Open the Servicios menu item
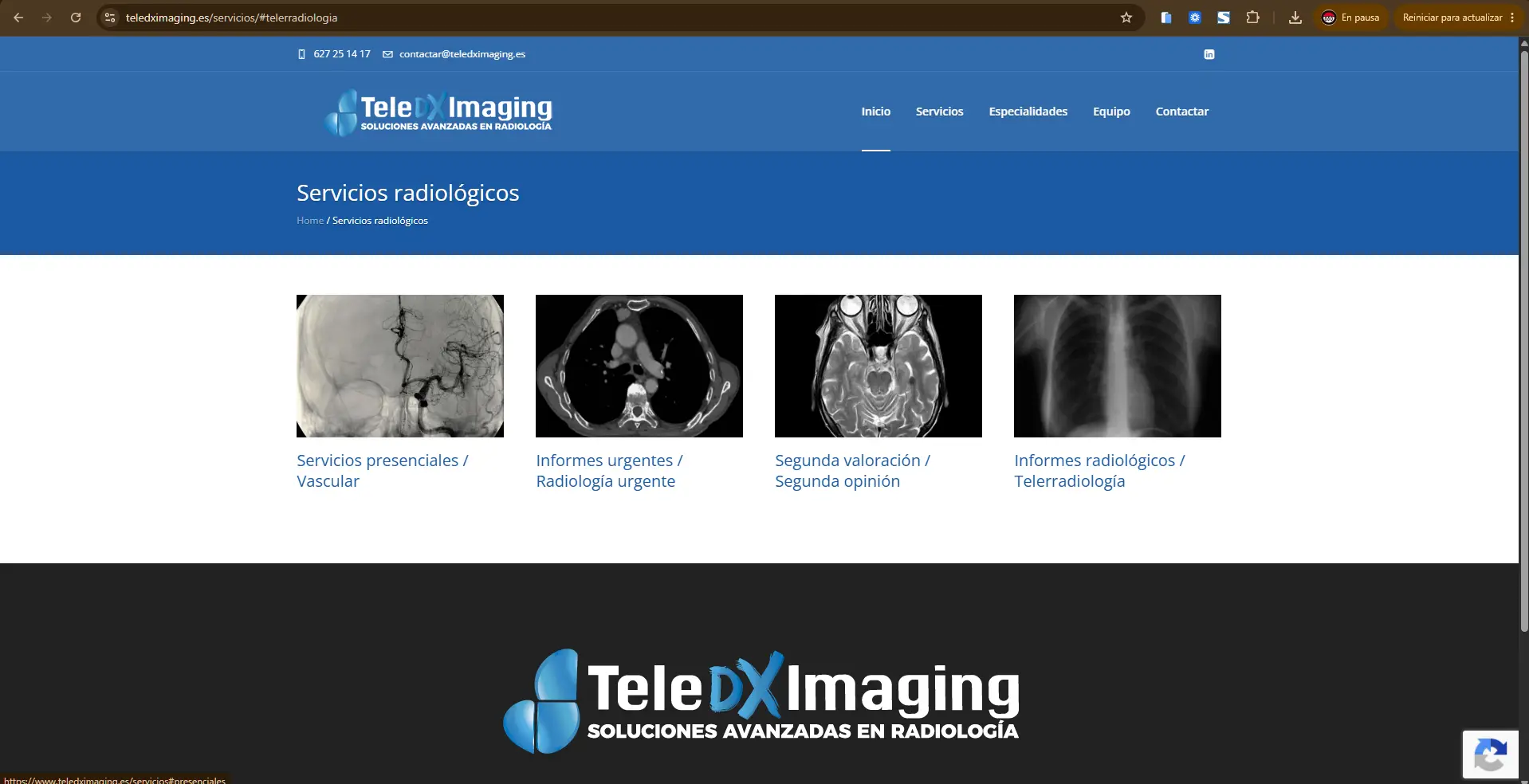 coord(940,112)
